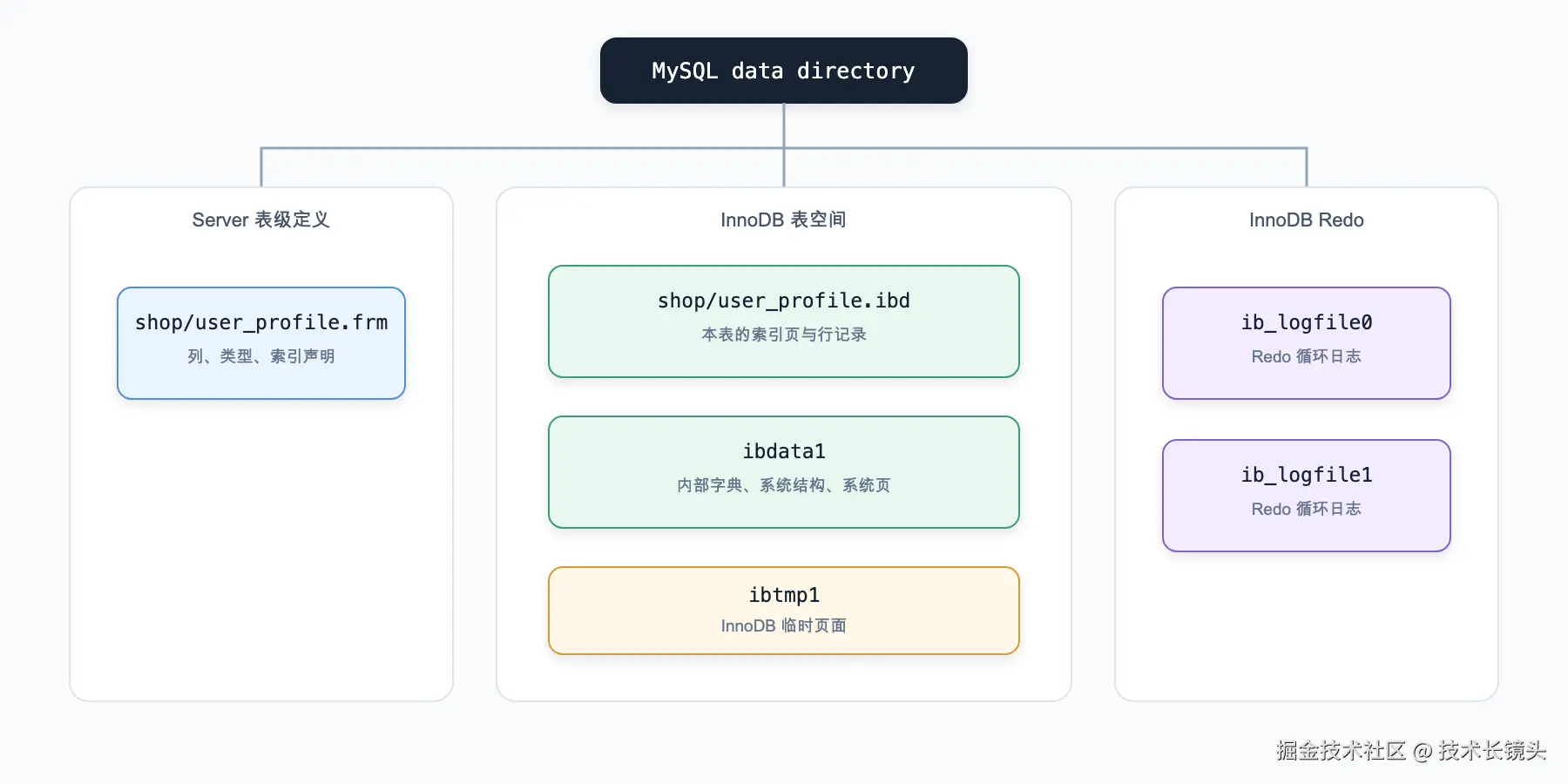Screen dimensions: 1568x784
Task: Click the ibtmp1 temporary tablespace box
Action: pos(784,611)
